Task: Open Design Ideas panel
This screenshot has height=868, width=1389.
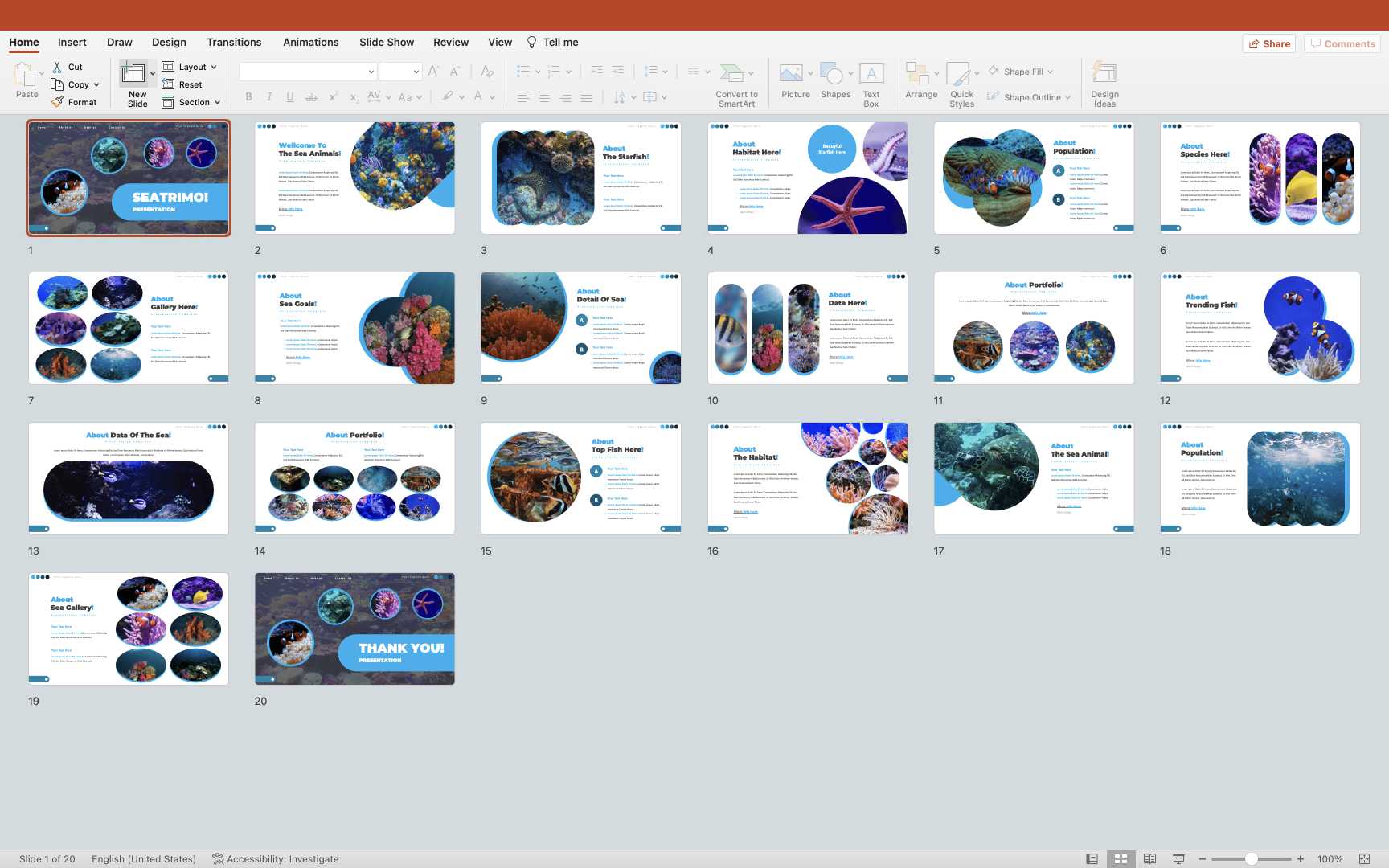Action: point(1104,75)
